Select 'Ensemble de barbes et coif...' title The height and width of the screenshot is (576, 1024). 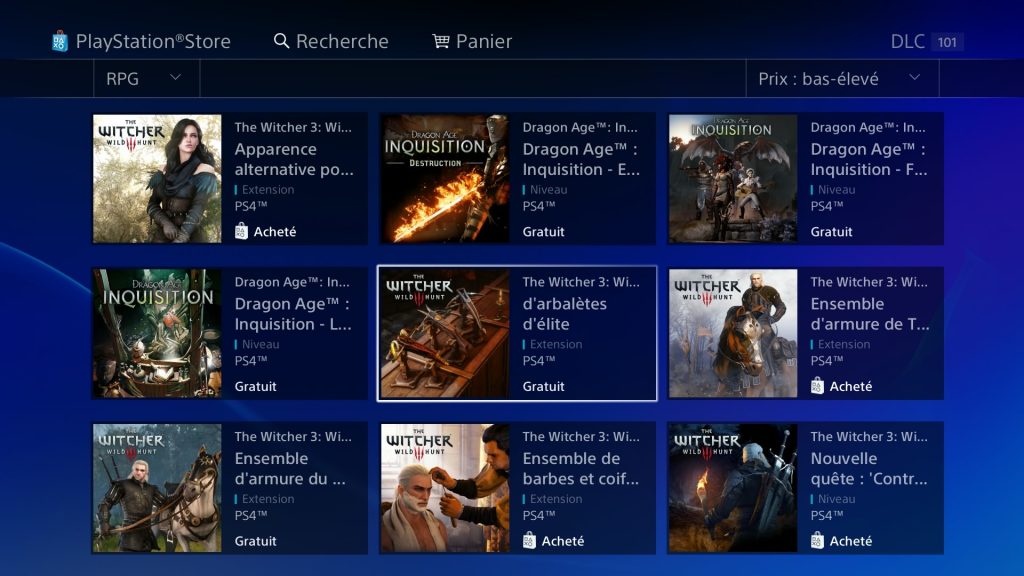[x=581, y=469]
